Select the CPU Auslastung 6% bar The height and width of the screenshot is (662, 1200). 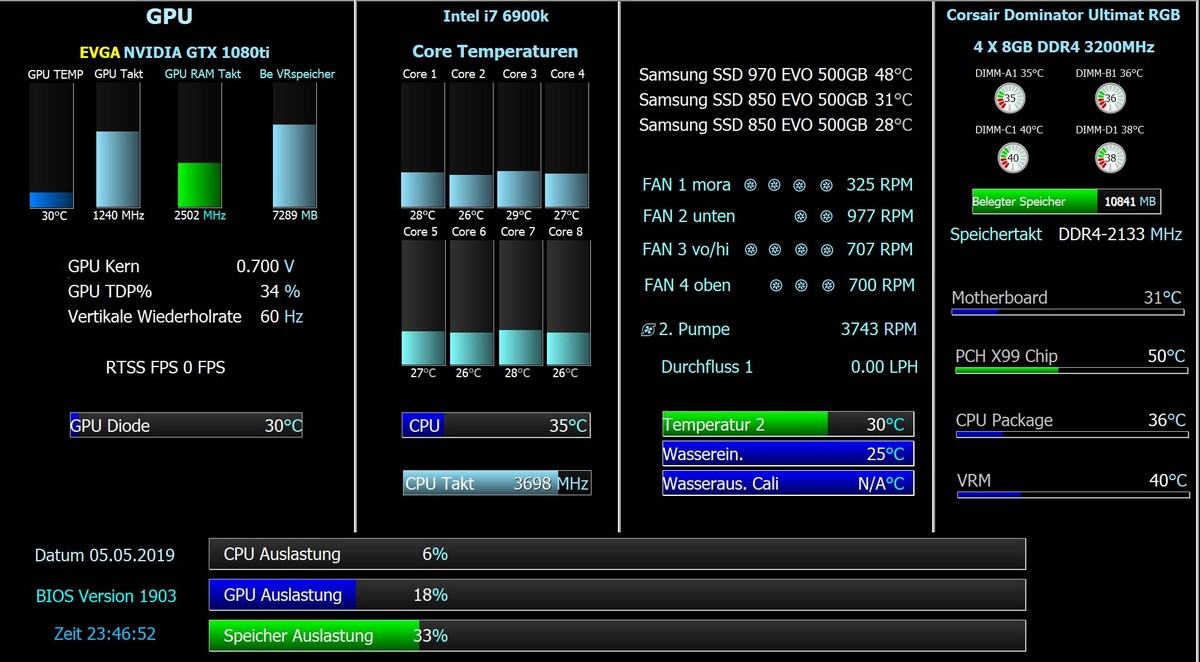[617, 554]
